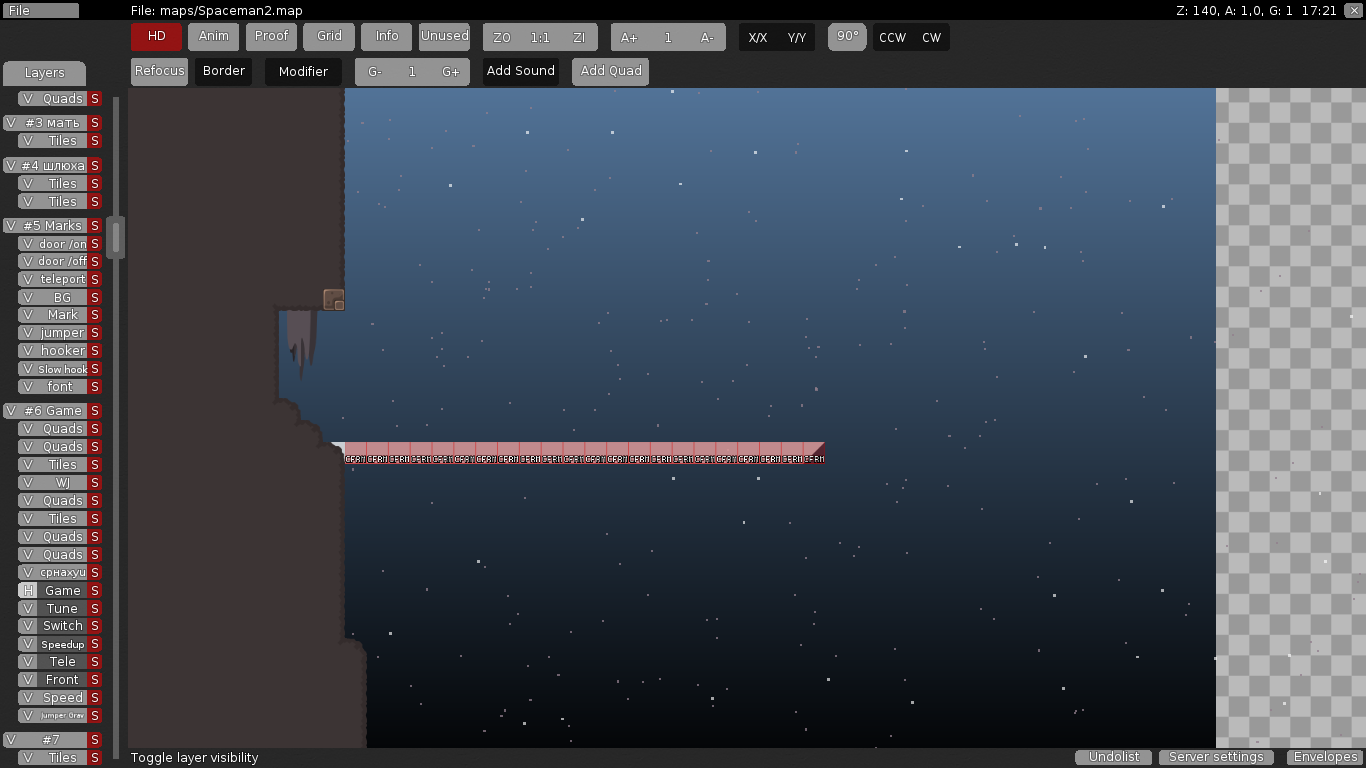Open the Server settings editor

coord(1216,757)
